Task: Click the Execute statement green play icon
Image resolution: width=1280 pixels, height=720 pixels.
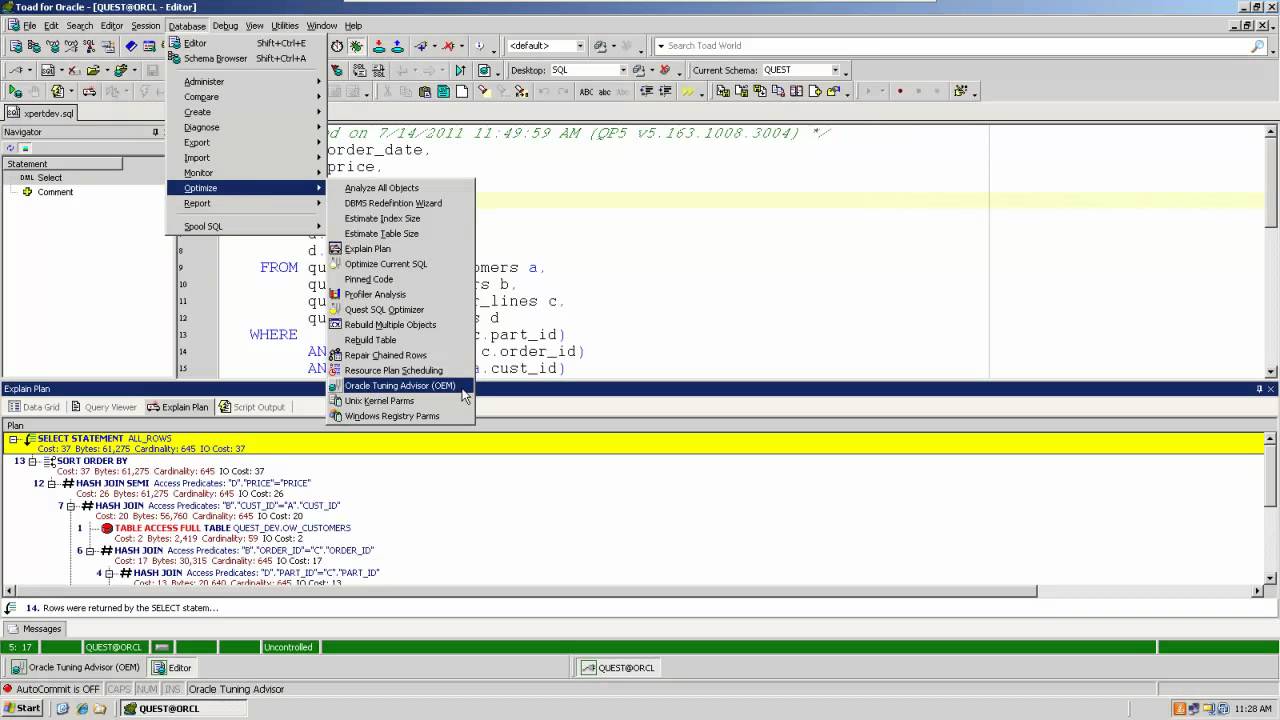Action: (x=15, y=91)
